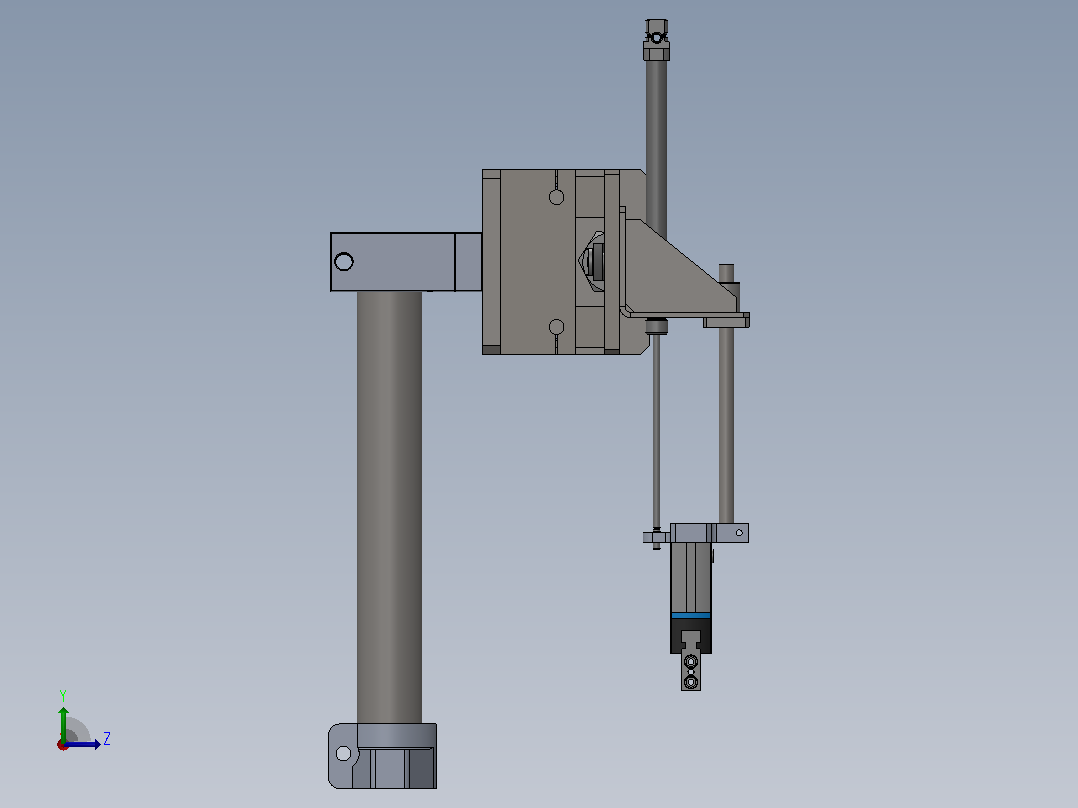
Task: Click the blue band on the cylinder
Action: click(691, 615)
